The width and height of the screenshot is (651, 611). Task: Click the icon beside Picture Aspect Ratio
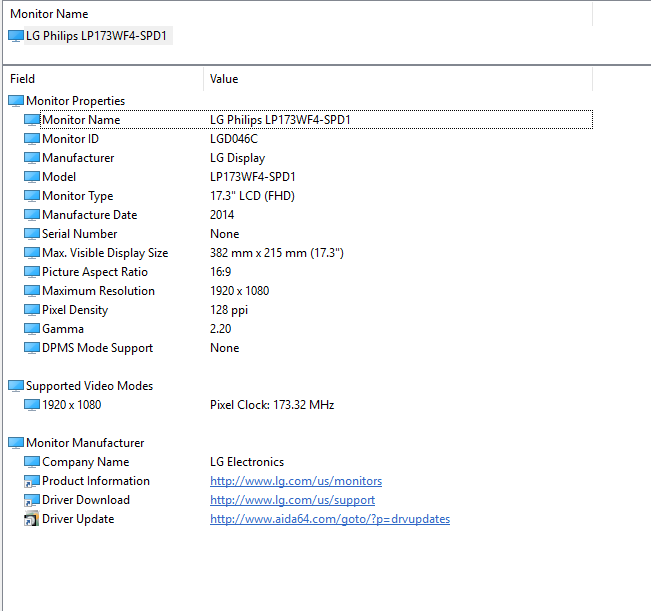(32, 272)
